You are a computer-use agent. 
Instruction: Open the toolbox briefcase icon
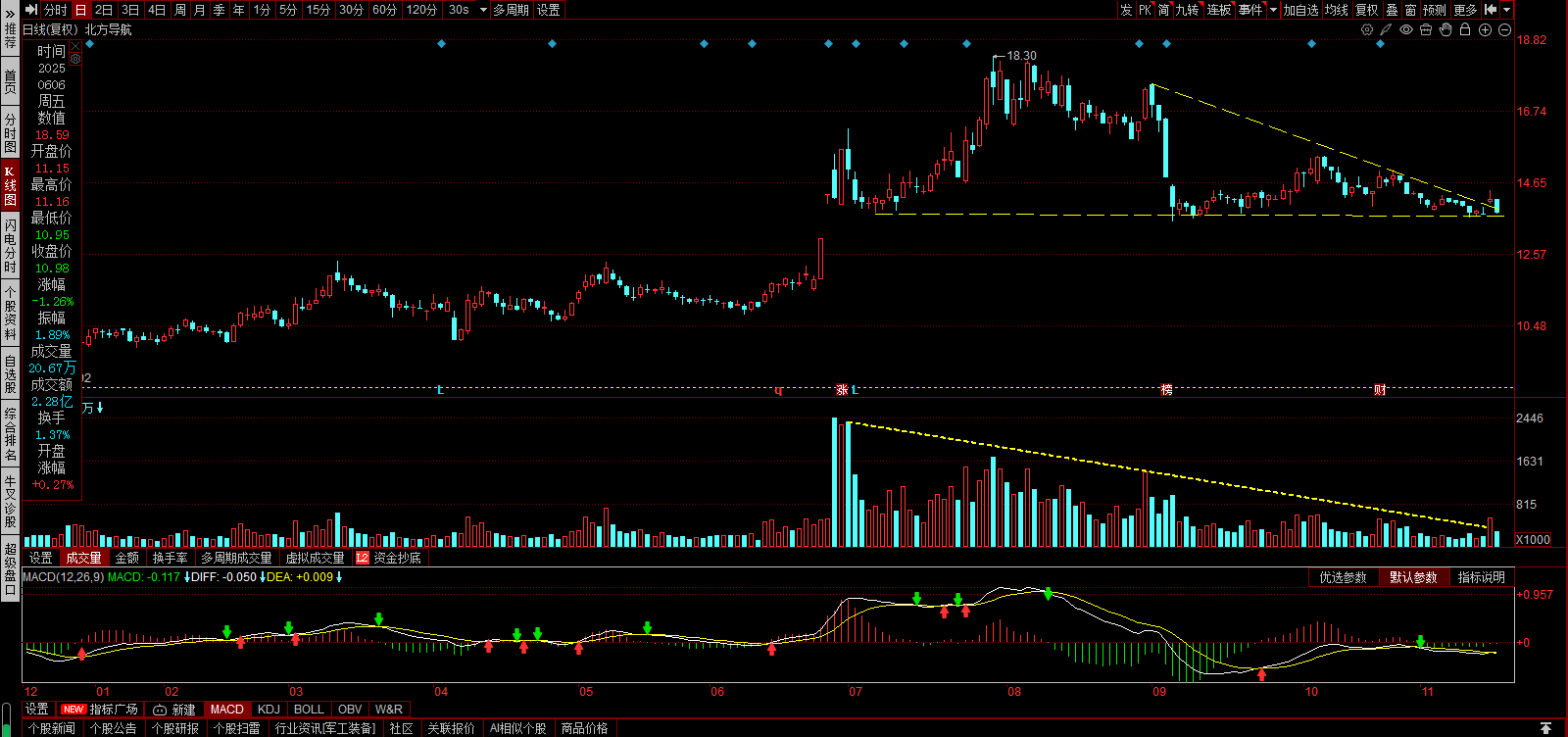tap(1426, 29)
